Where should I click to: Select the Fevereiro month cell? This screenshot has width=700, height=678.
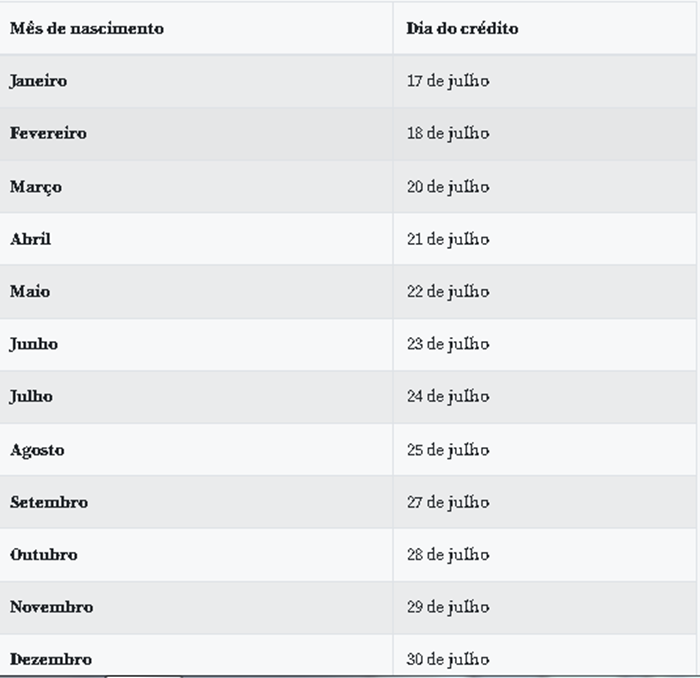pos(48,133)
